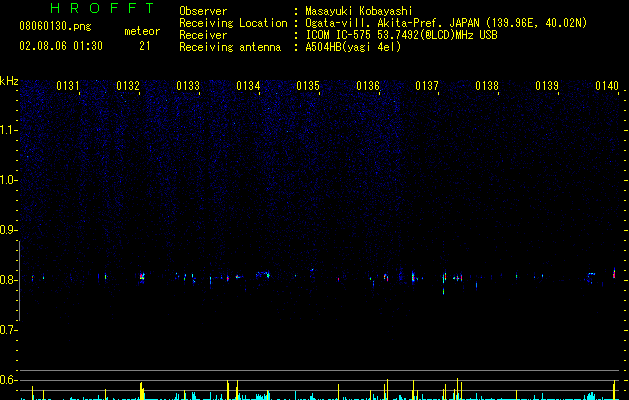Click the date stamp 02.08.06 01:30

click(x=61, y=46)
